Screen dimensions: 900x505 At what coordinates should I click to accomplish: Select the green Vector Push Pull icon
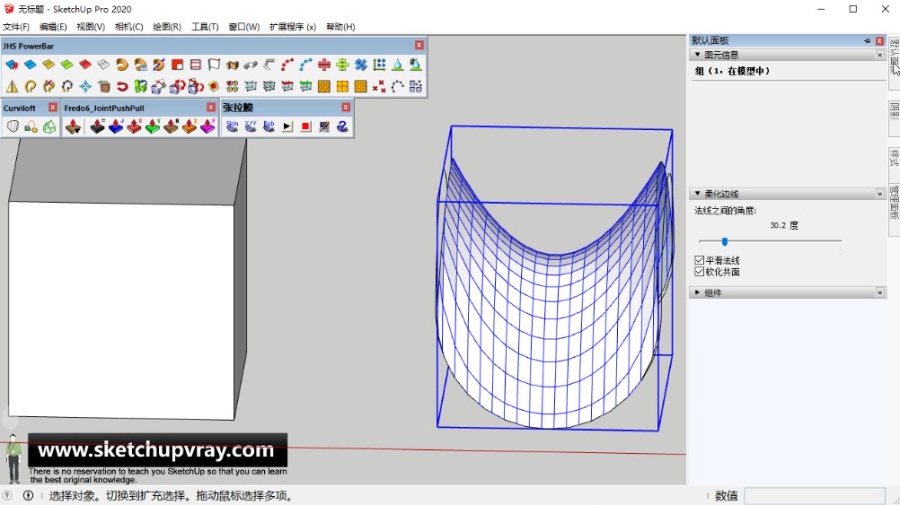pyautogui.click(x=153, y=127)
